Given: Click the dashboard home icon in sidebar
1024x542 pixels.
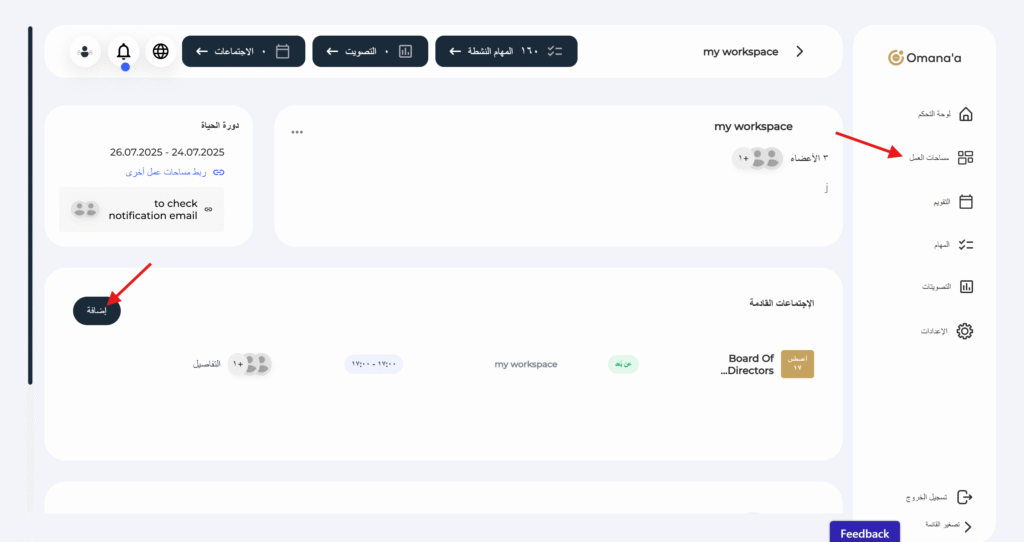Looking at the screenshot, I should point(965,114).
